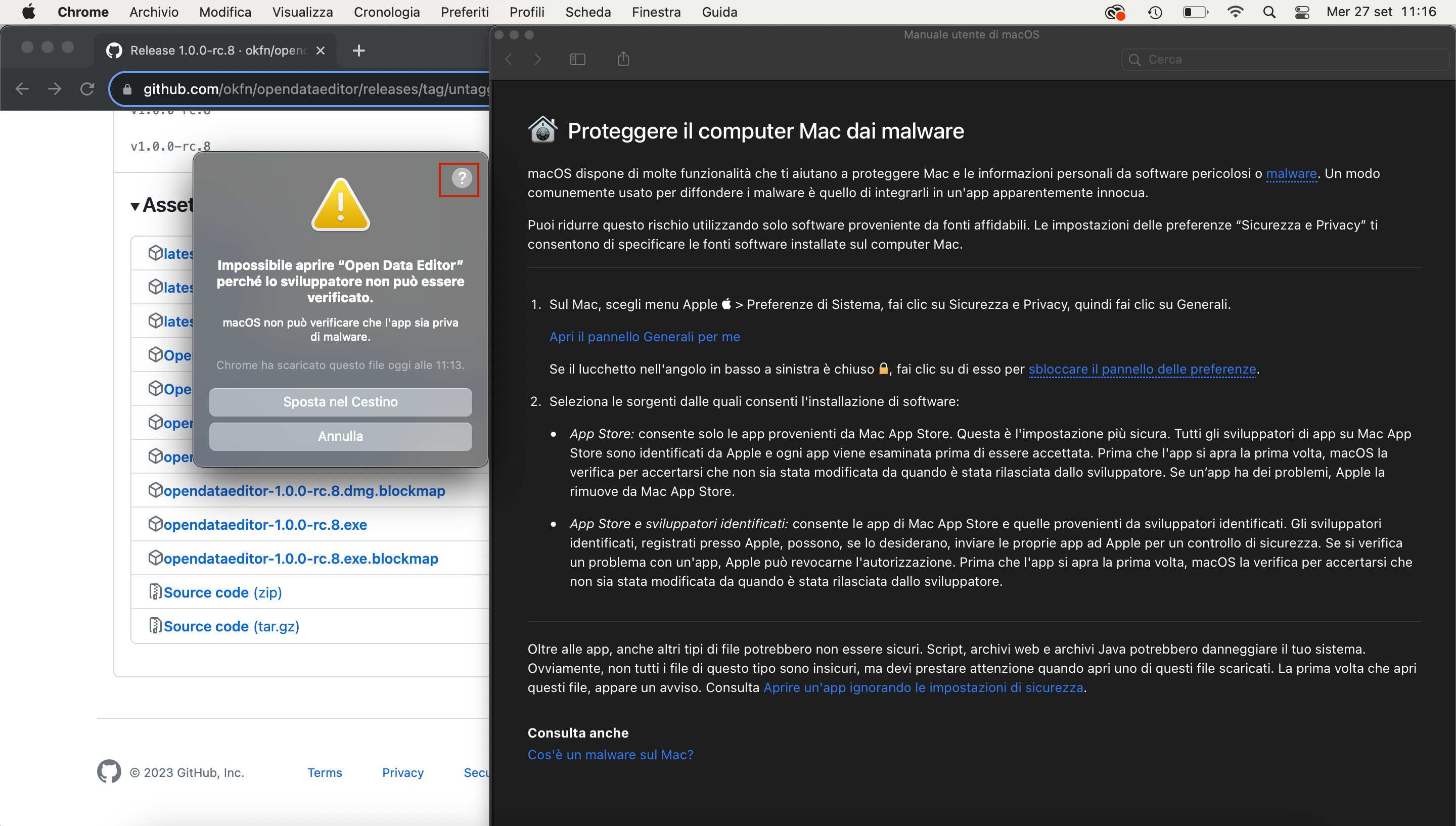
Task: Click Sposta nel Cestino button
Action: pyautogui.click(x=340, y=402)
